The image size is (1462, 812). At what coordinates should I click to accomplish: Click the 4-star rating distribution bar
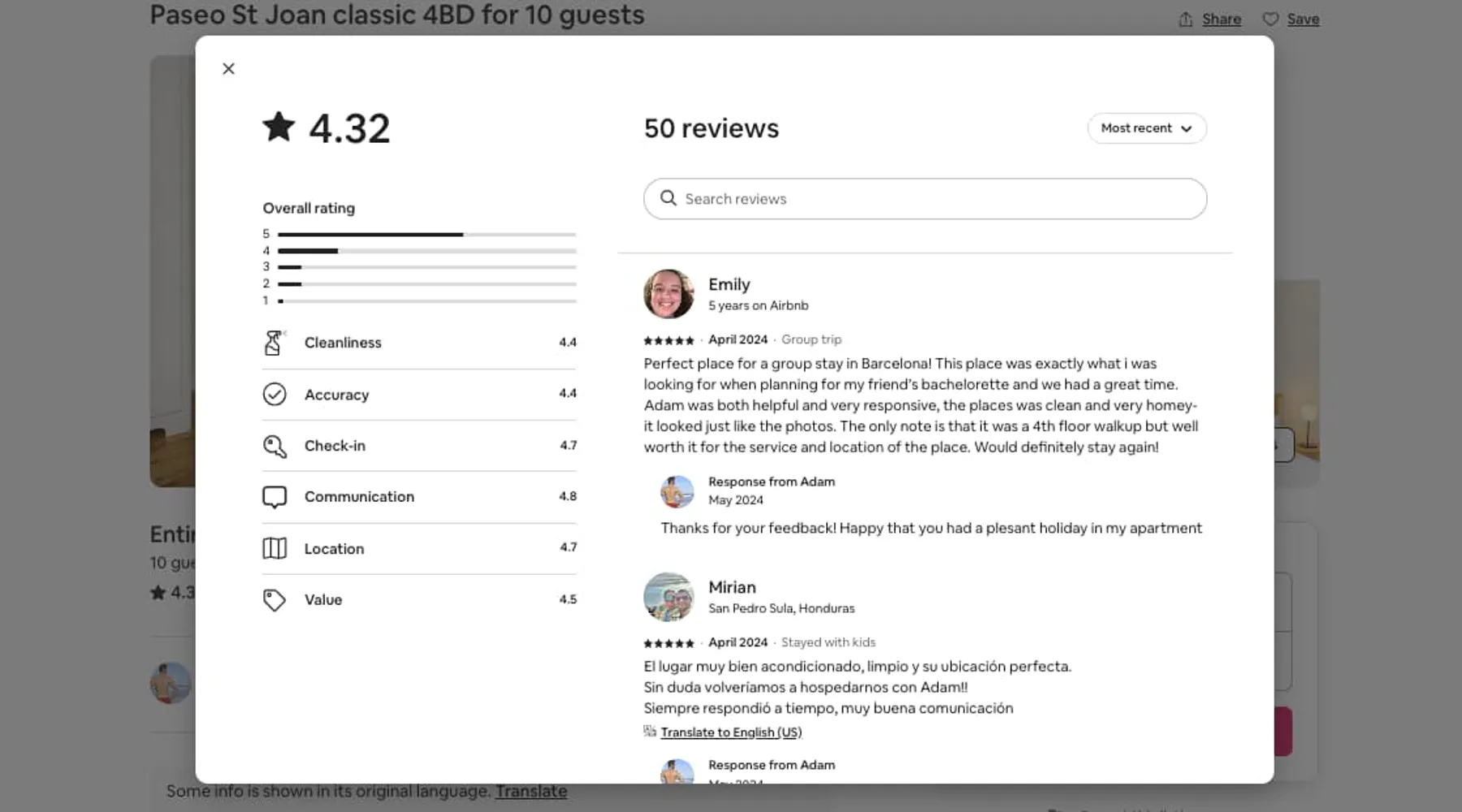pos(426,251)
